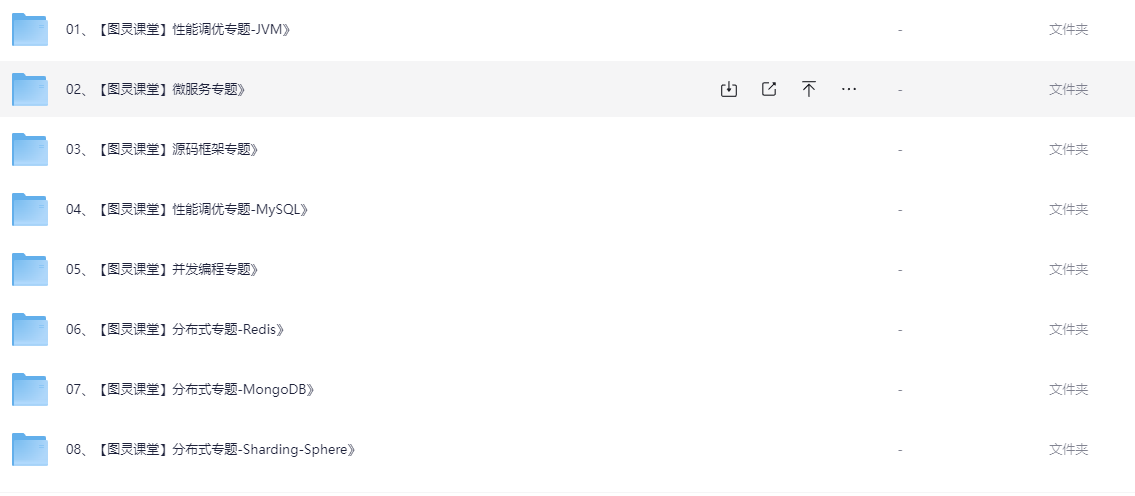Open the 07 分布式专题-MongoDB folder name

point(190,390)
